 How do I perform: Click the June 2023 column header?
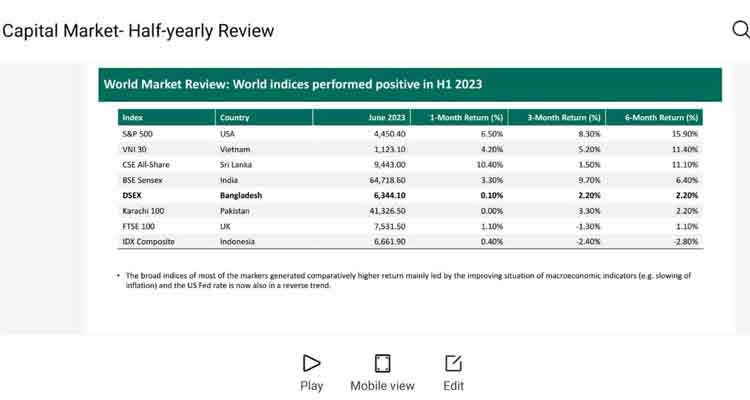(386, 118)
